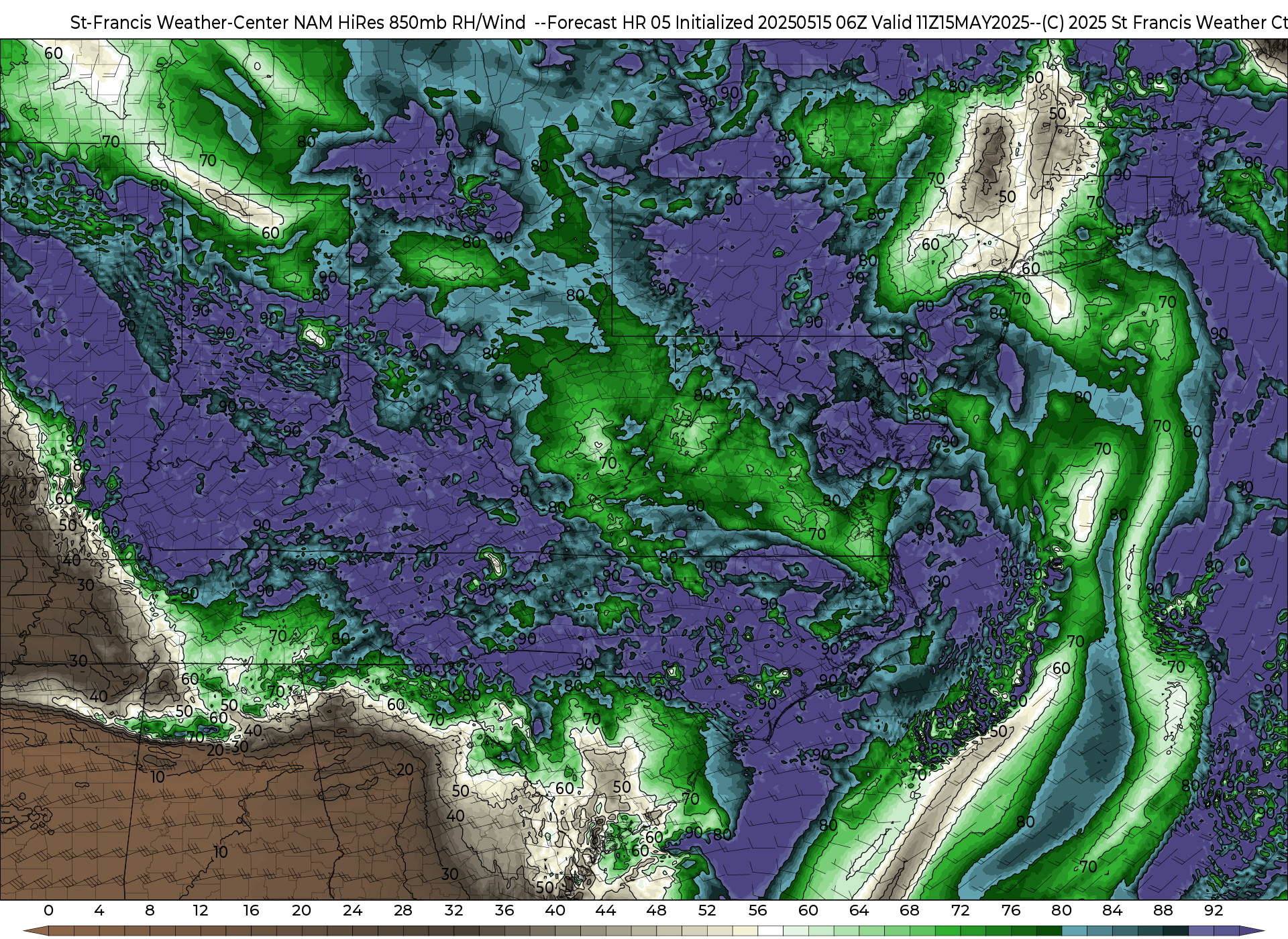Select colorbar tick label 36
Image resolution: width=1288 pixels, height=939 pixels.
[504, 910]
